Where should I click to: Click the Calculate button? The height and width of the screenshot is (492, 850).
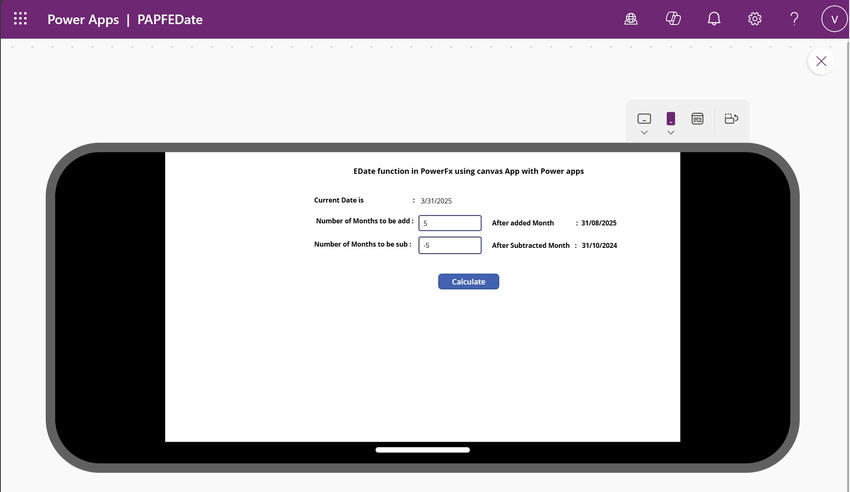click(468, 282)
